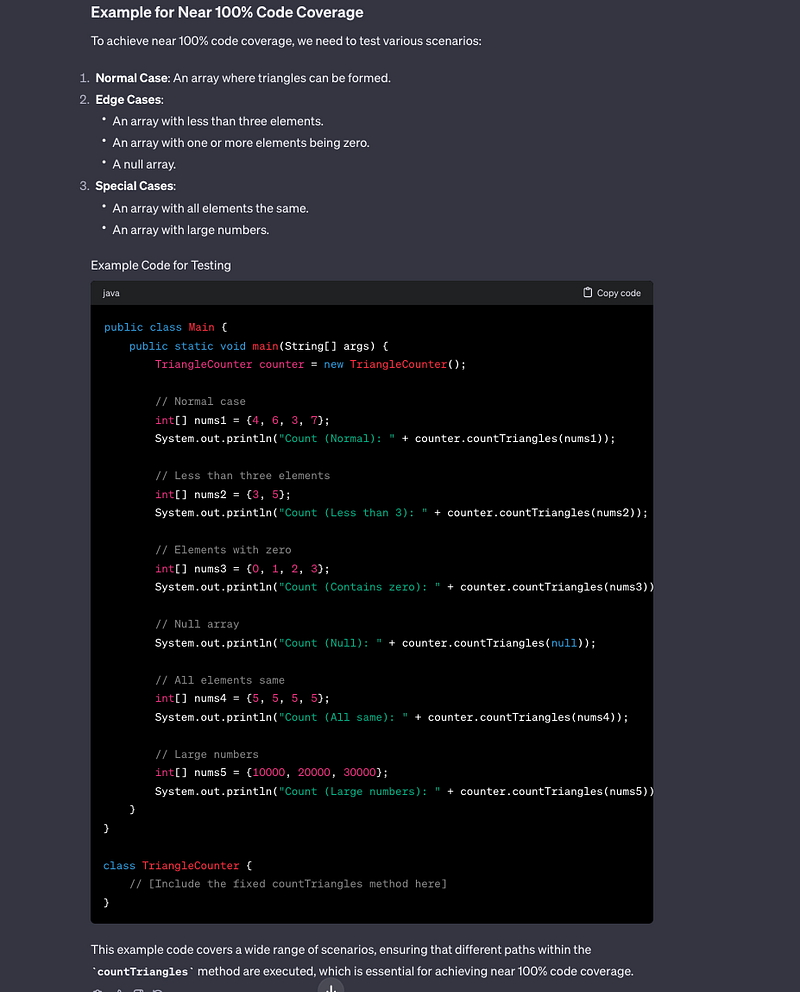Click the println 'Count (Null): ' code line
The width and height of the screenshot is (800, 992).
376,643
